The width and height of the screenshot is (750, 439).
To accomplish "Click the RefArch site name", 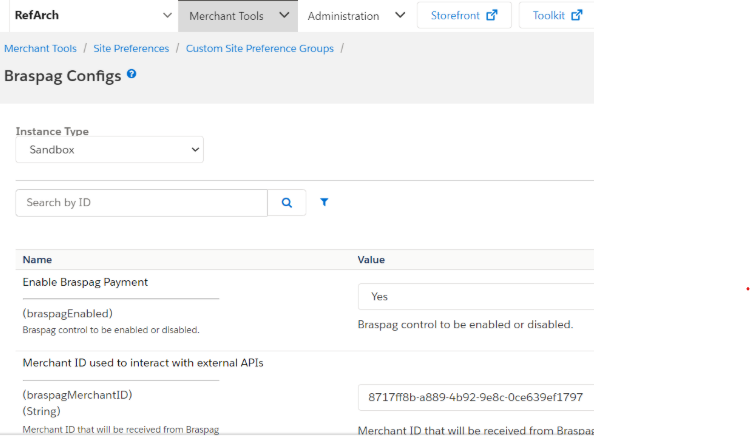I will (x=37, y=15).
